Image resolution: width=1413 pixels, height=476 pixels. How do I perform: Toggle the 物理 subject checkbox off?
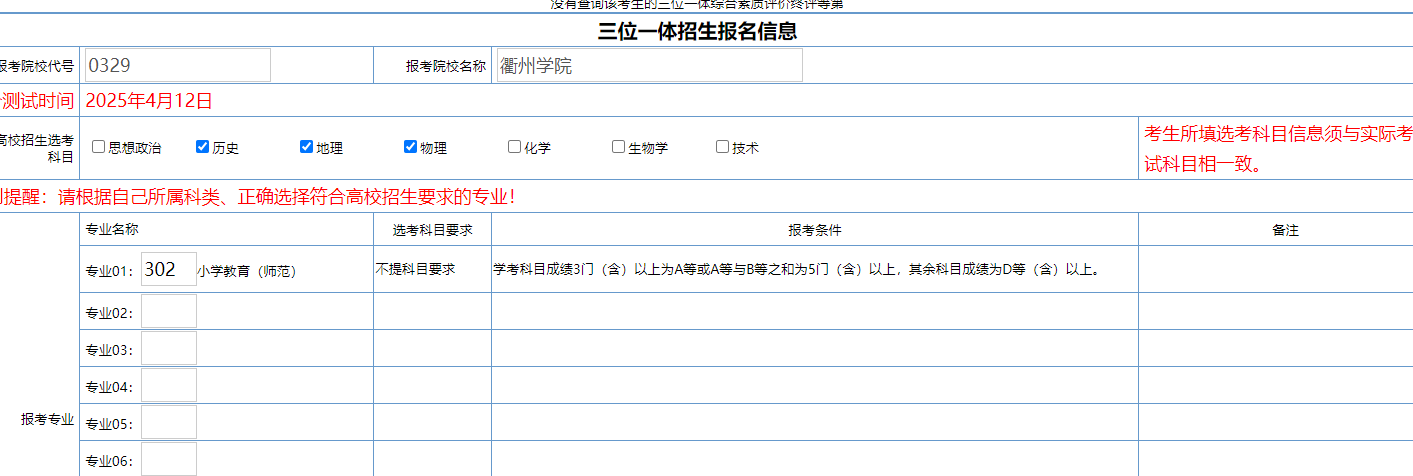(411, 147)
